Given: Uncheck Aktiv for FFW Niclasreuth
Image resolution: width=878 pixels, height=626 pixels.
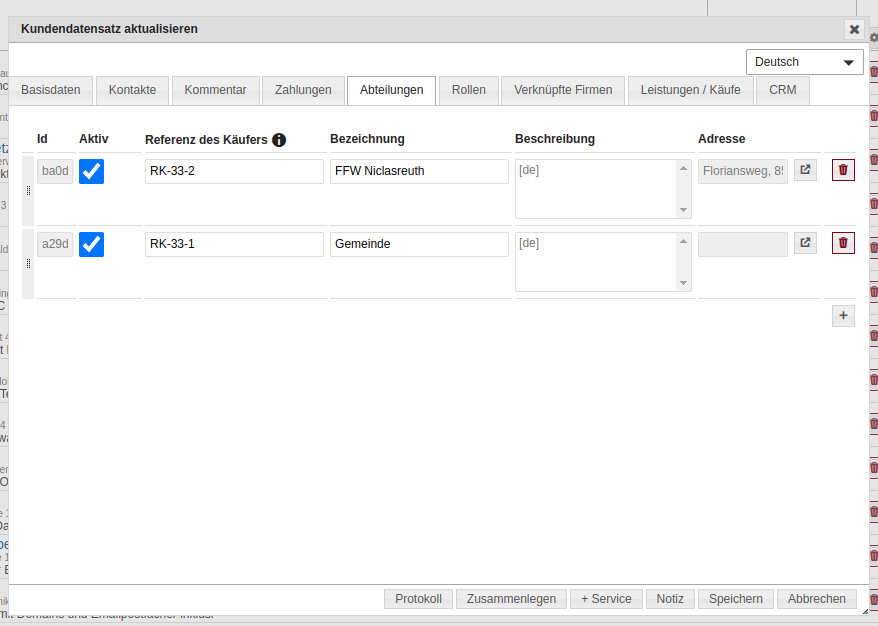Looking at the screenshot, I should coord(92,171).
